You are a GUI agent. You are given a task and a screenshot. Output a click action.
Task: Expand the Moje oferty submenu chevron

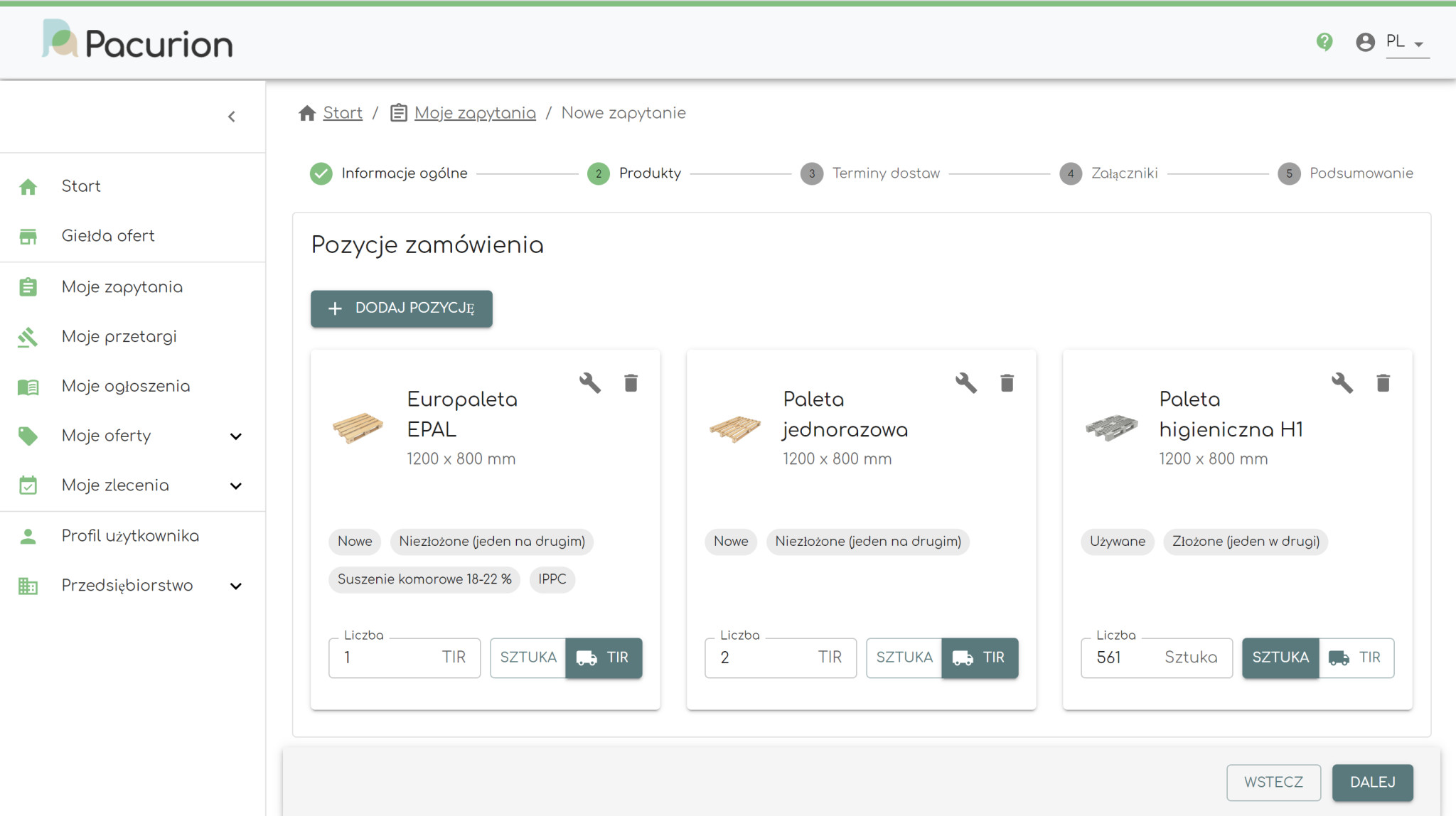[x=236, y=436]
